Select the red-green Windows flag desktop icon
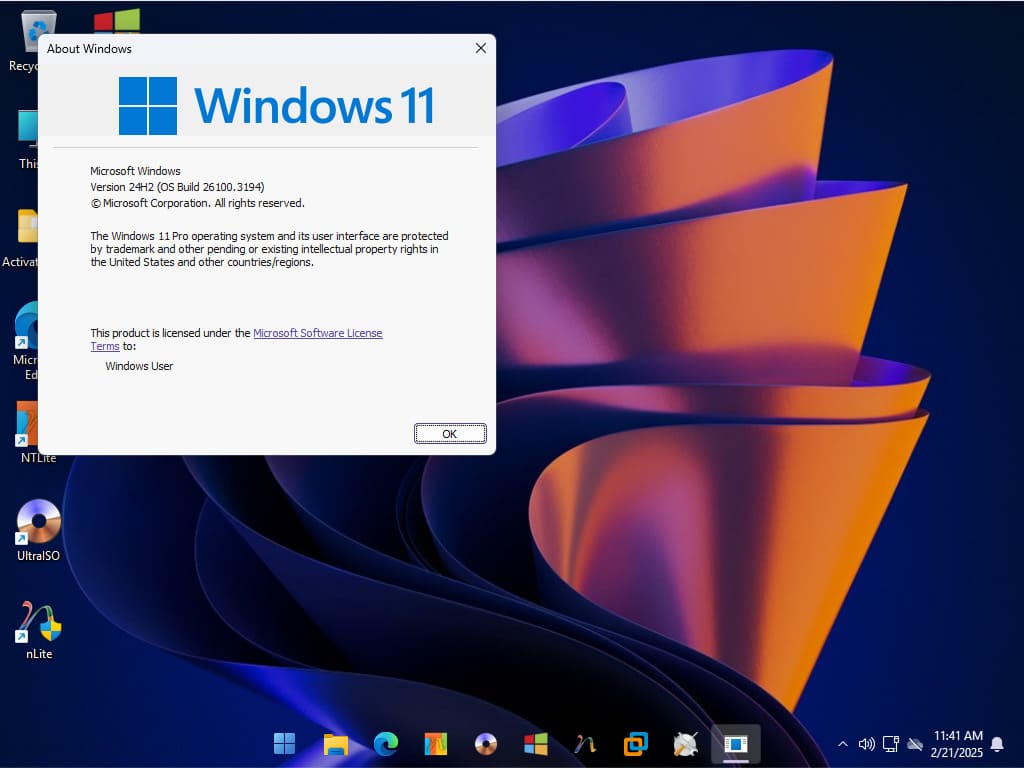This screenshot has width=1024, height=768. (x=116, y=21)
